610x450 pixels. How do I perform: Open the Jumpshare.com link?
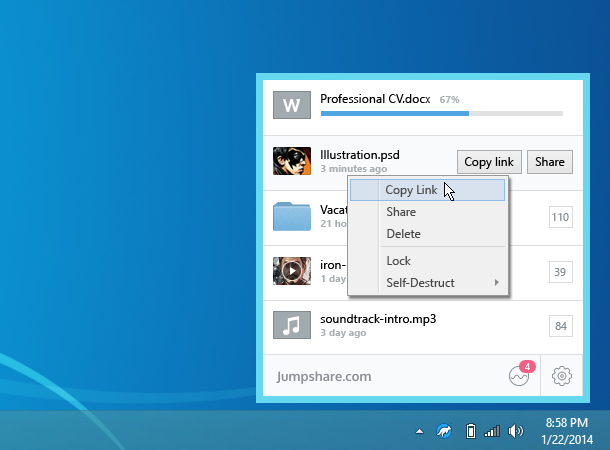323,377
